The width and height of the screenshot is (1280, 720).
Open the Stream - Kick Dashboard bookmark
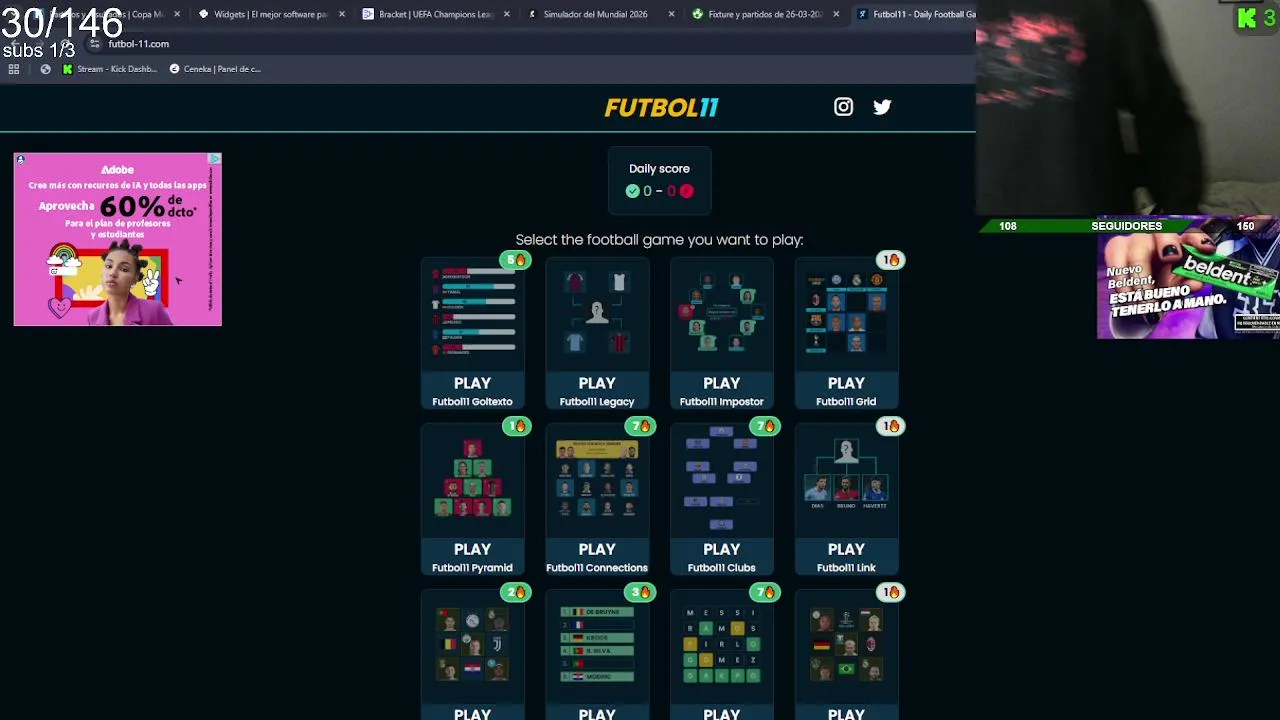[109, 69]
